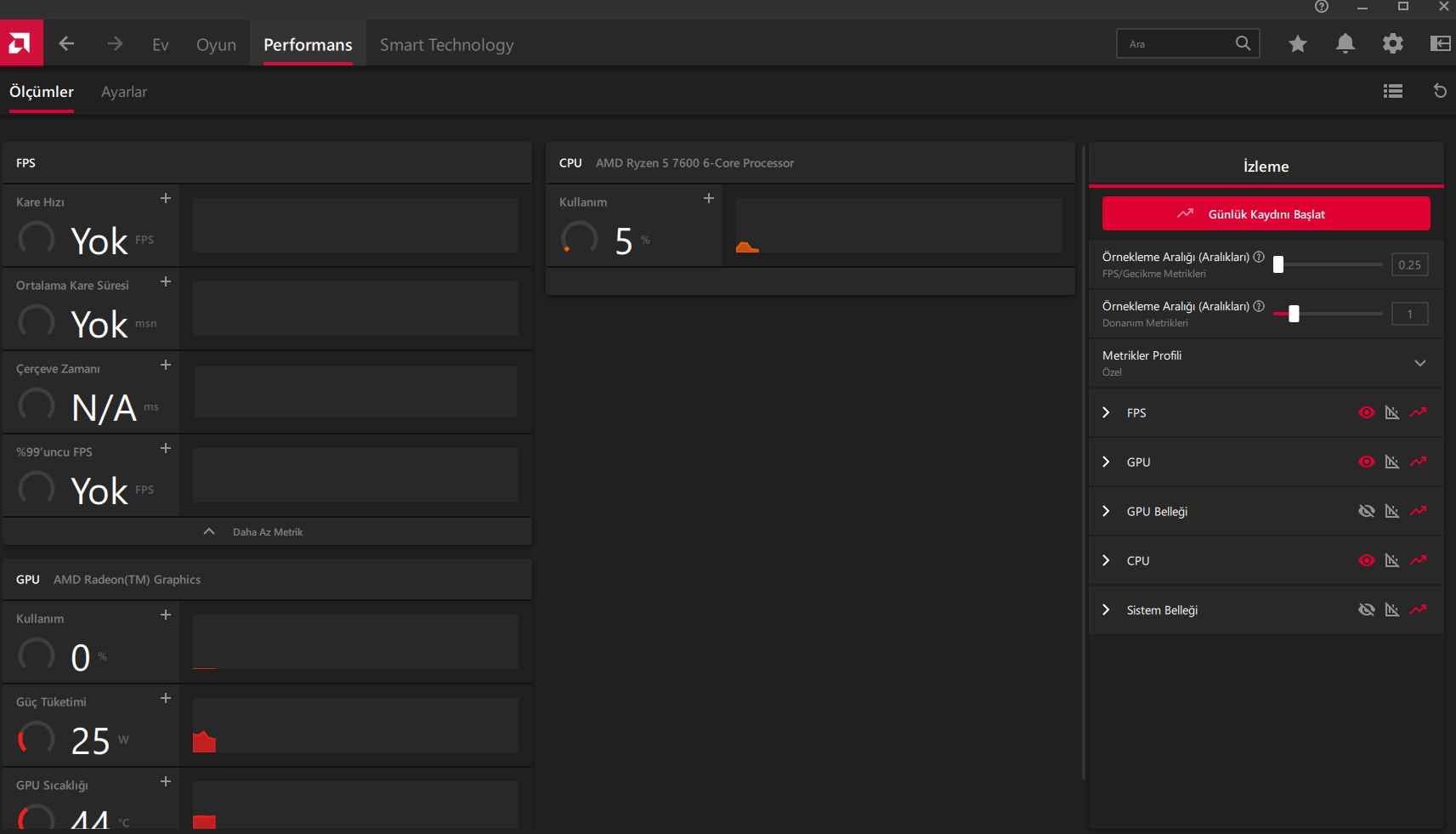This screenshot has width=1456, height=834.
Task: Toggle GPU overlay graph icon
Action: pyautogui.click(x=1391, y=462)
